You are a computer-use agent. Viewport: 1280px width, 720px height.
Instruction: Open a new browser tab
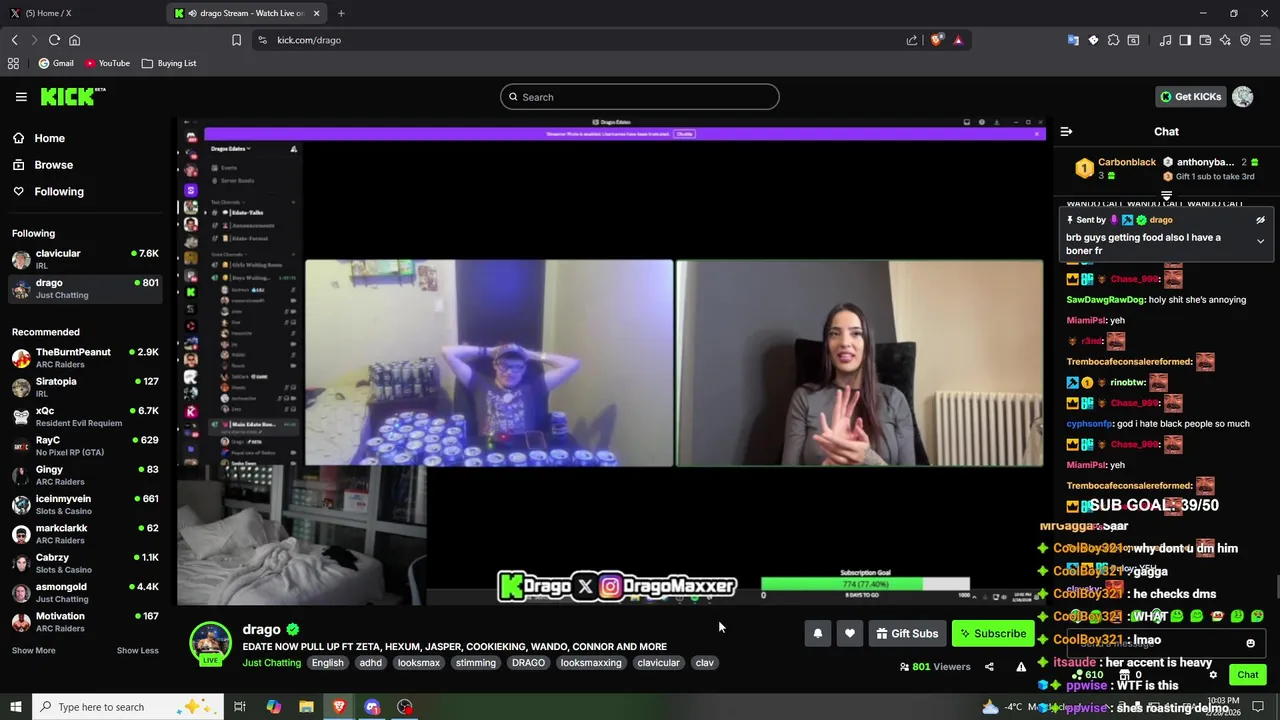click(341, 13)
